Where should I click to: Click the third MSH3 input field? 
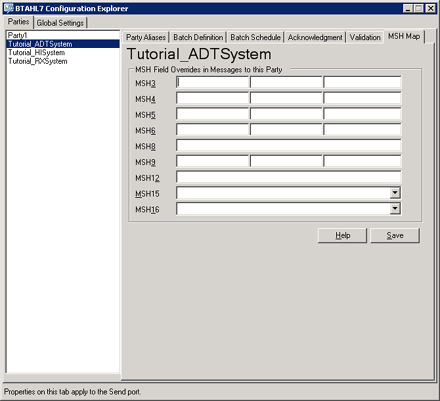362,82
